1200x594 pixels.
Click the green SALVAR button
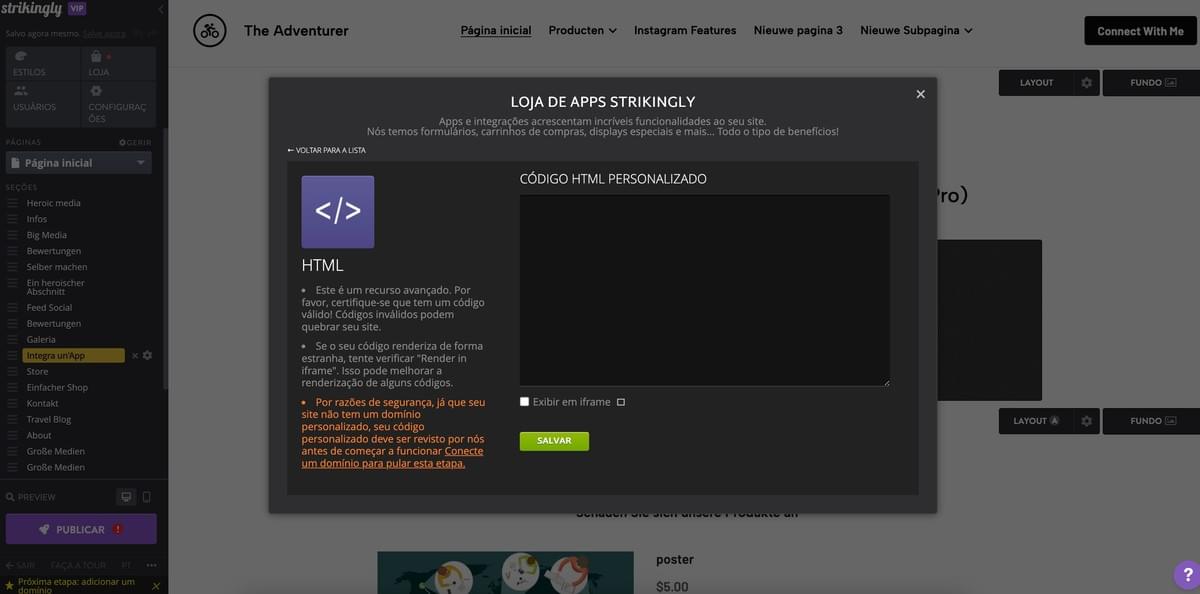[554, 441]
